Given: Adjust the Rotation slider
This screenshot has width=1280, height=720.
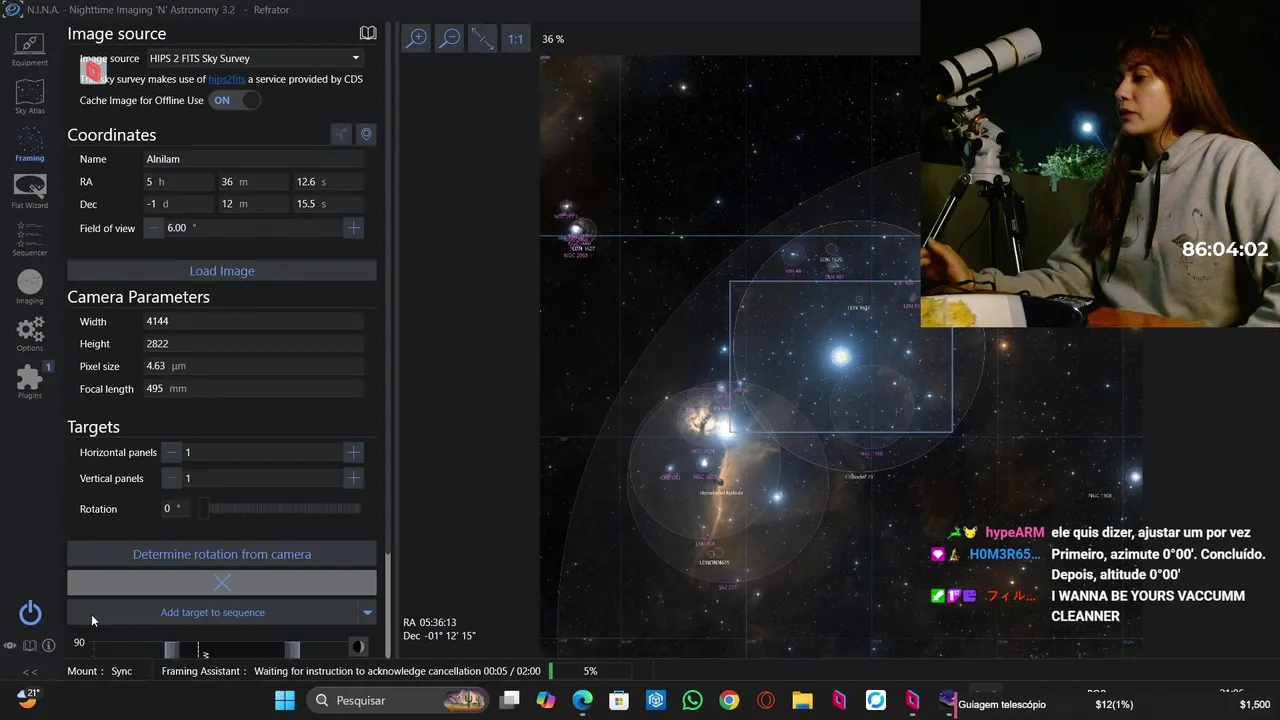Looking at the screenshot, I should (279, 508).
